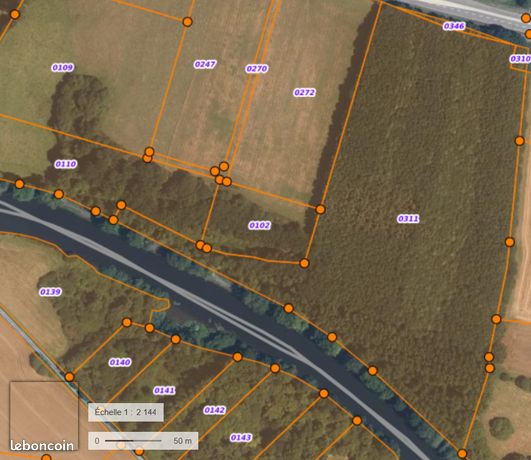Image resolution: width=531 pixels, height=460 pixels.
Task: Click the leboncoin logo
Action: pos(42,446)
